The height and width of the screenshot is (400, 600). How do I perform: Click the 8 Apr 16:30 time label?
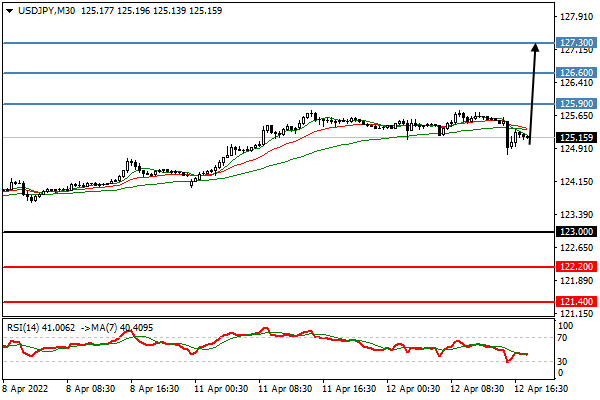154,389
